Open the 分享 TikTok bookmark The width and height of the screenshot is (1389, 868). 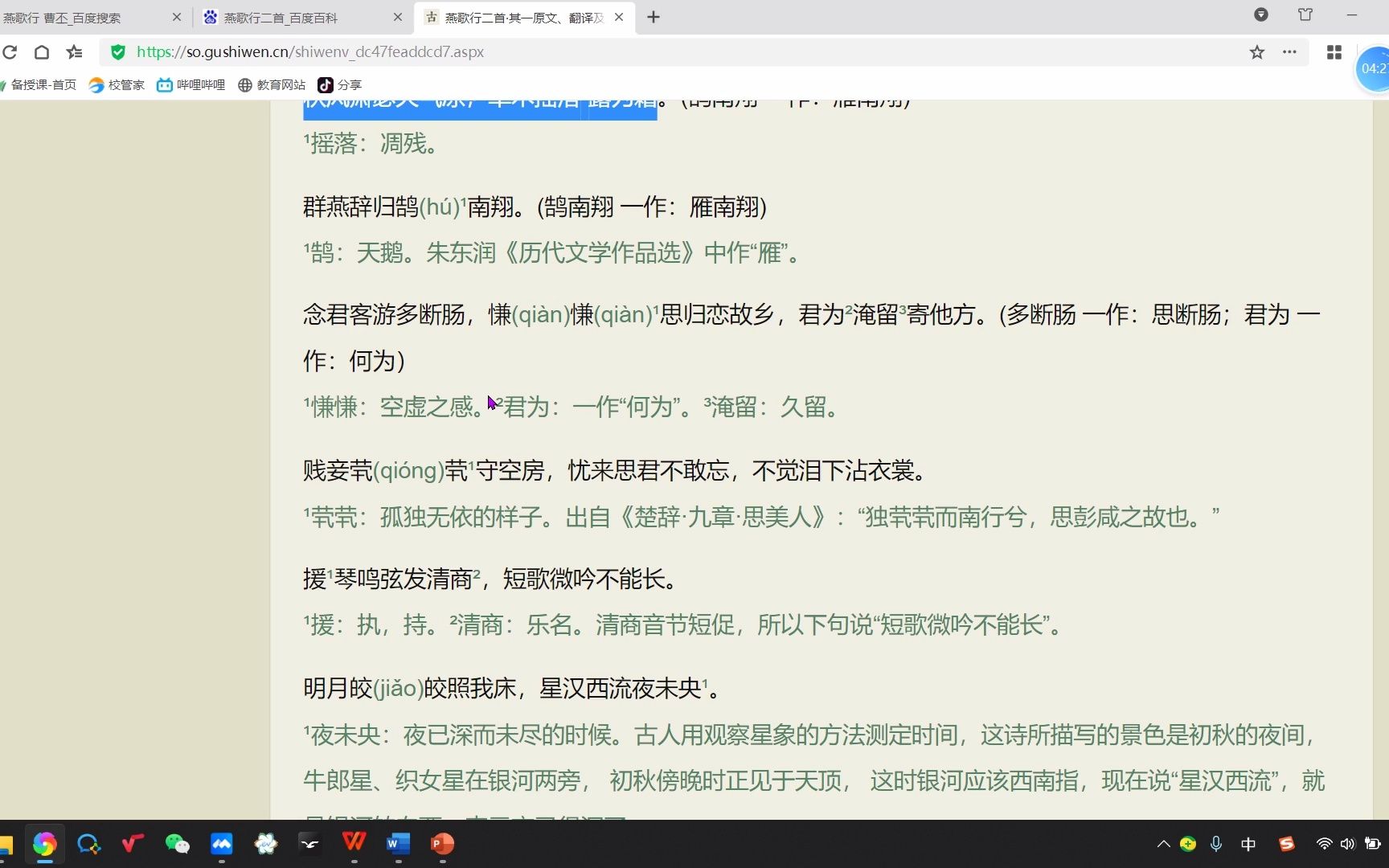point(340,84)
